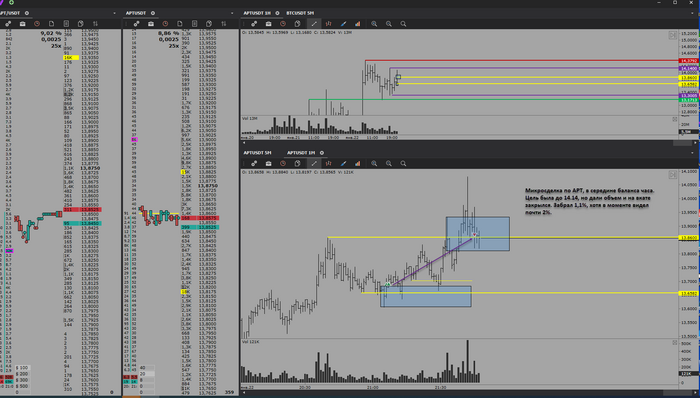Open indicators bar icon in upper chart toolbar
The width and height of the screenshot is (700, 398).
358,24
